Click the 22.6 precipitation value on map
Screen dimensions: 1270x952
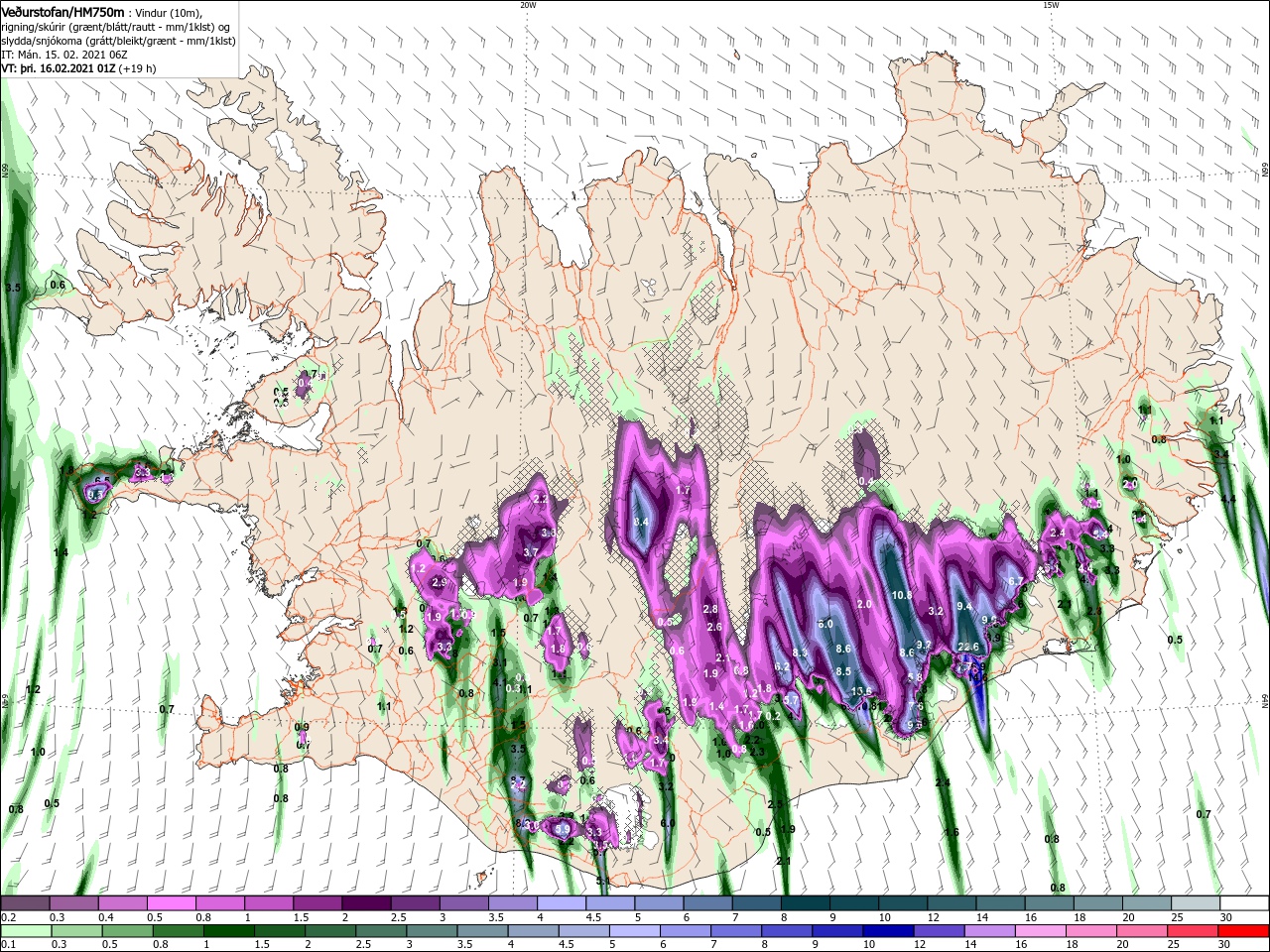point(968,648)
